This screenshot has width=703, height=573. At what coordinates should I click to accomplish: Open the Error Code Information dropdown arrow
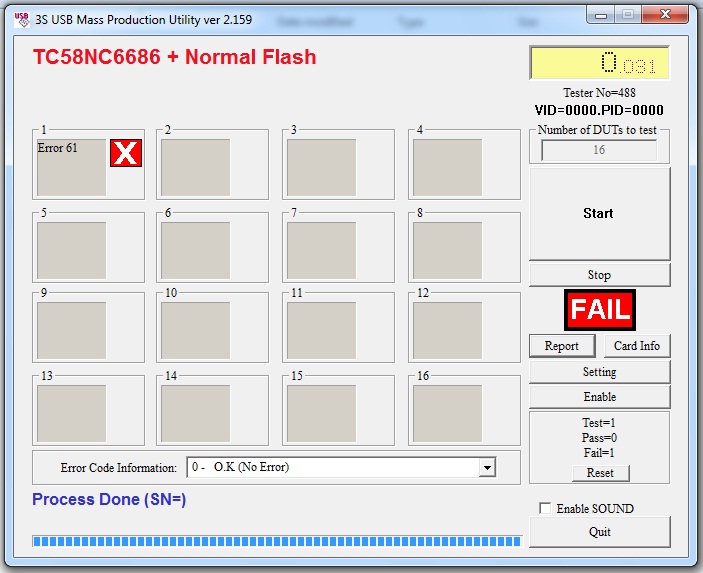[487, 468]
